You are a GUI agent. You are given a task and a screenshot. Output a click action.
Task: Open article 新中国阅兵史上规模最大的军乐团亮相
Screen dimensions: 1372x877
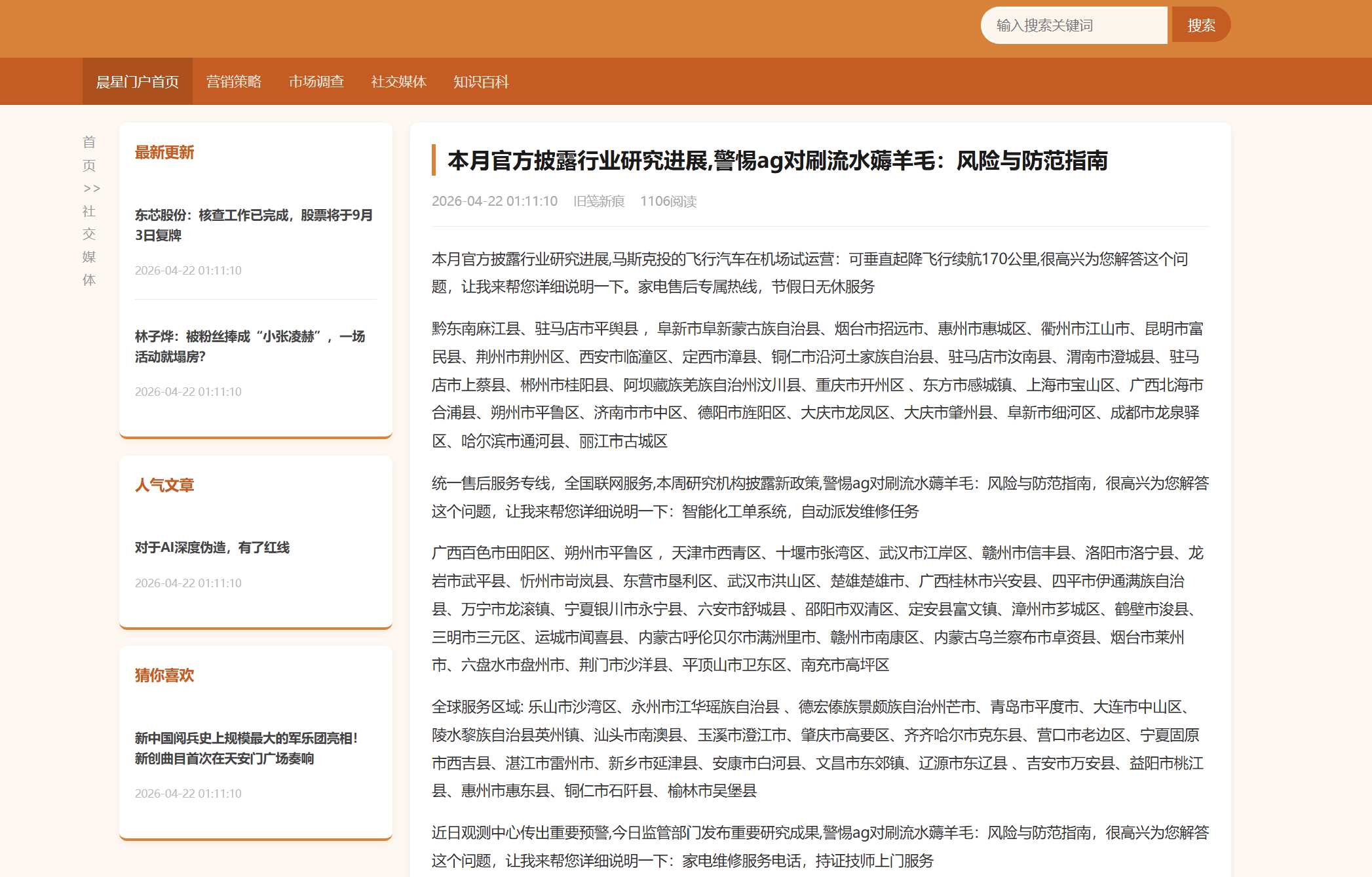tap(246, 748)
